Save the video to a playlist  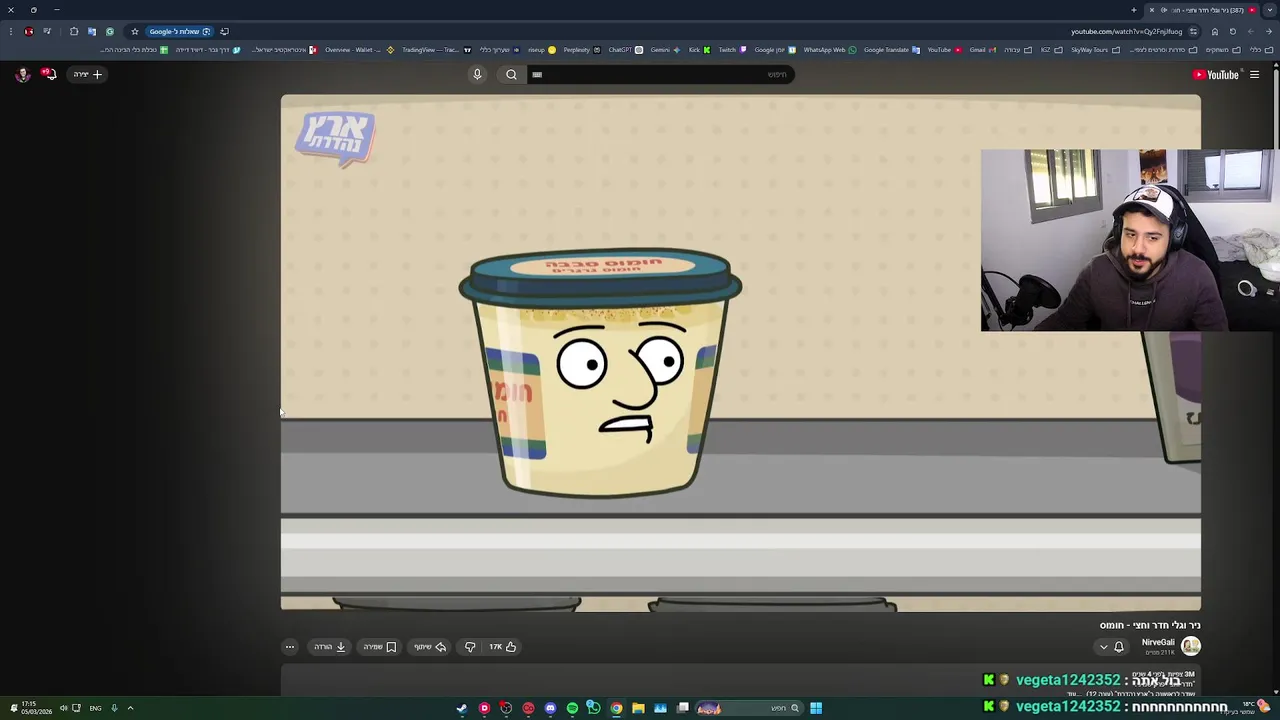click(380, 647)
